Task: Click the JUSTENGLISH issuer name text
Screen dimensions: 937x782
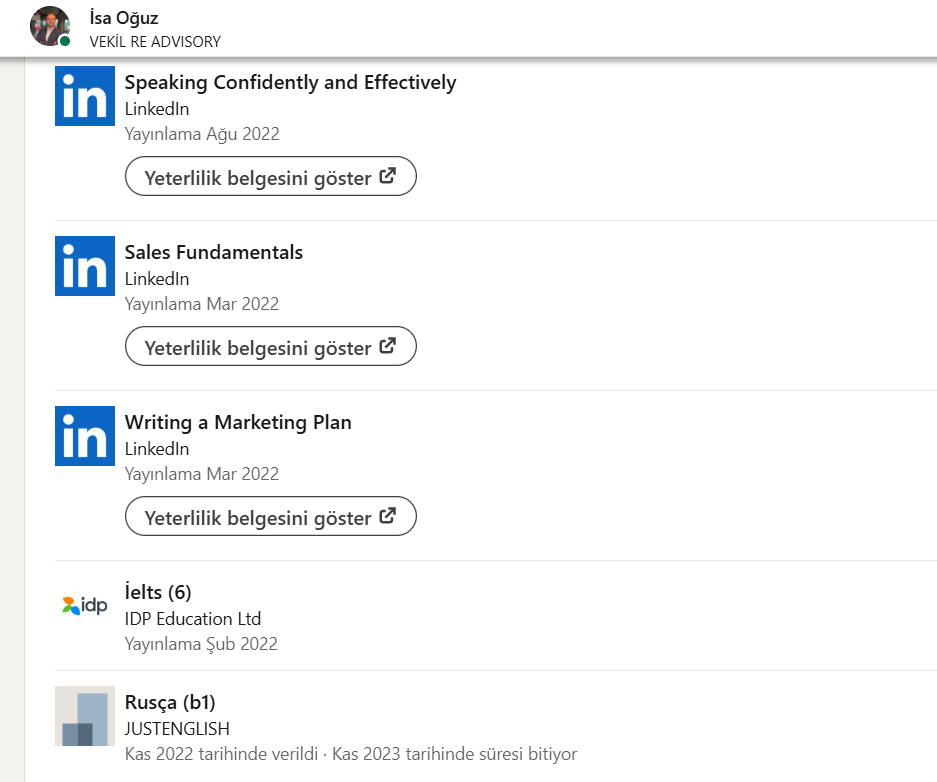Action: coord(177,729)
